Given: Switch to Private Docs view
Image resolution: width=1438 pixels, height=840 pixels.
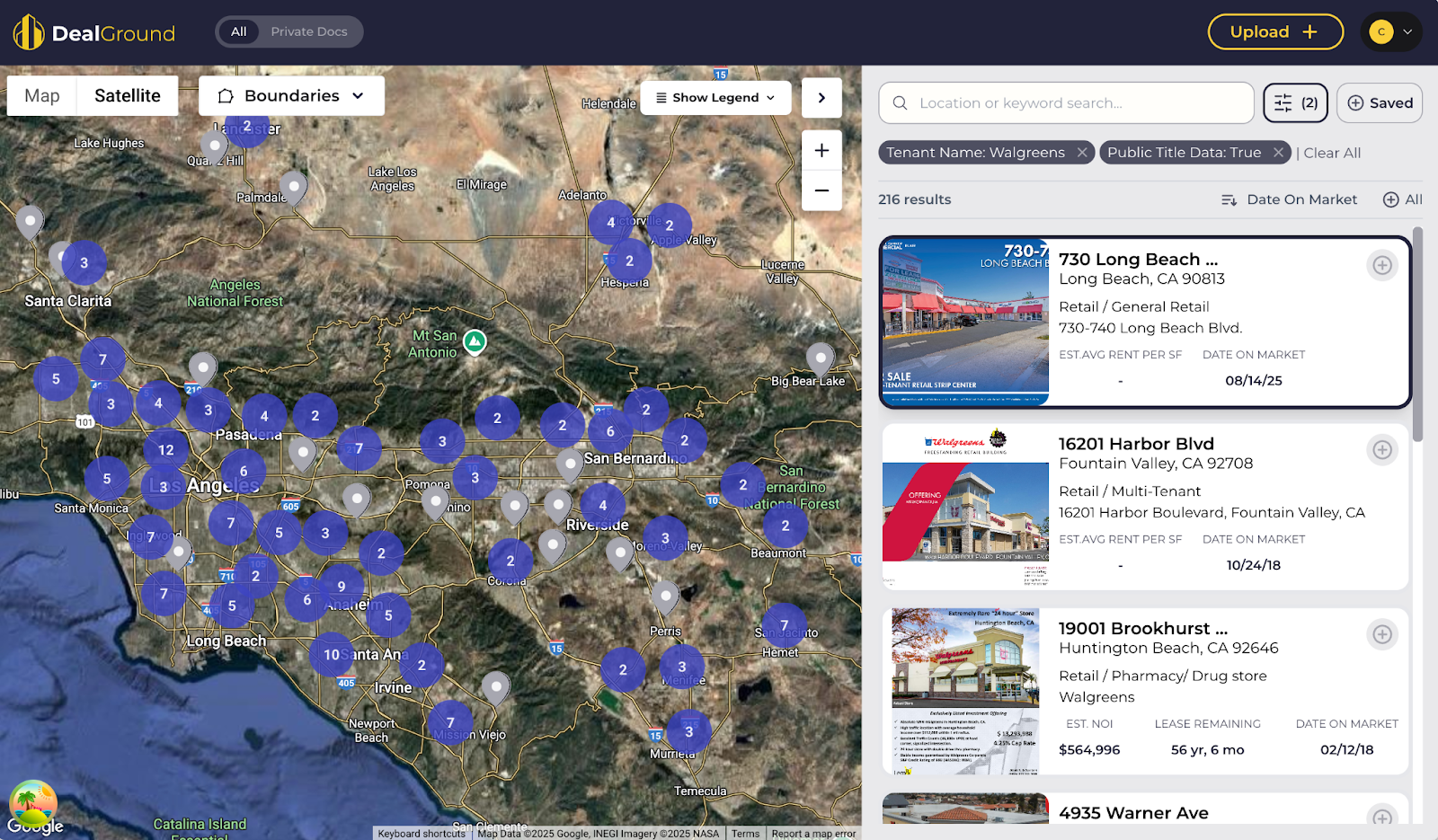Looking at the screenshot, I should (309, 31).
